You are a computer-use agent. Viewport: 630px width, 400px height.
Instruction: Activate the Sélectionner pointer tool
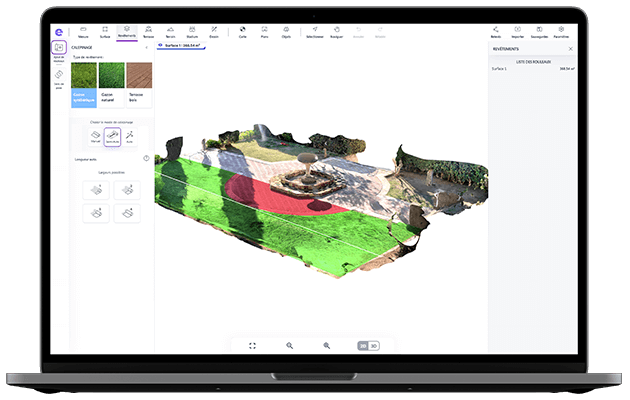coord(315,32)
